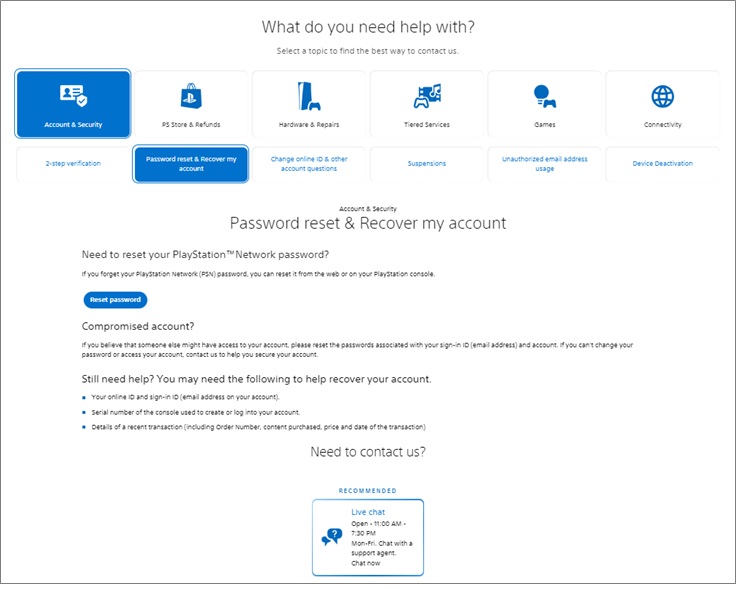739x589 pixels.
Task: Click the 'Serial number of the console' bullet
Action: click(x=196, y=413)
